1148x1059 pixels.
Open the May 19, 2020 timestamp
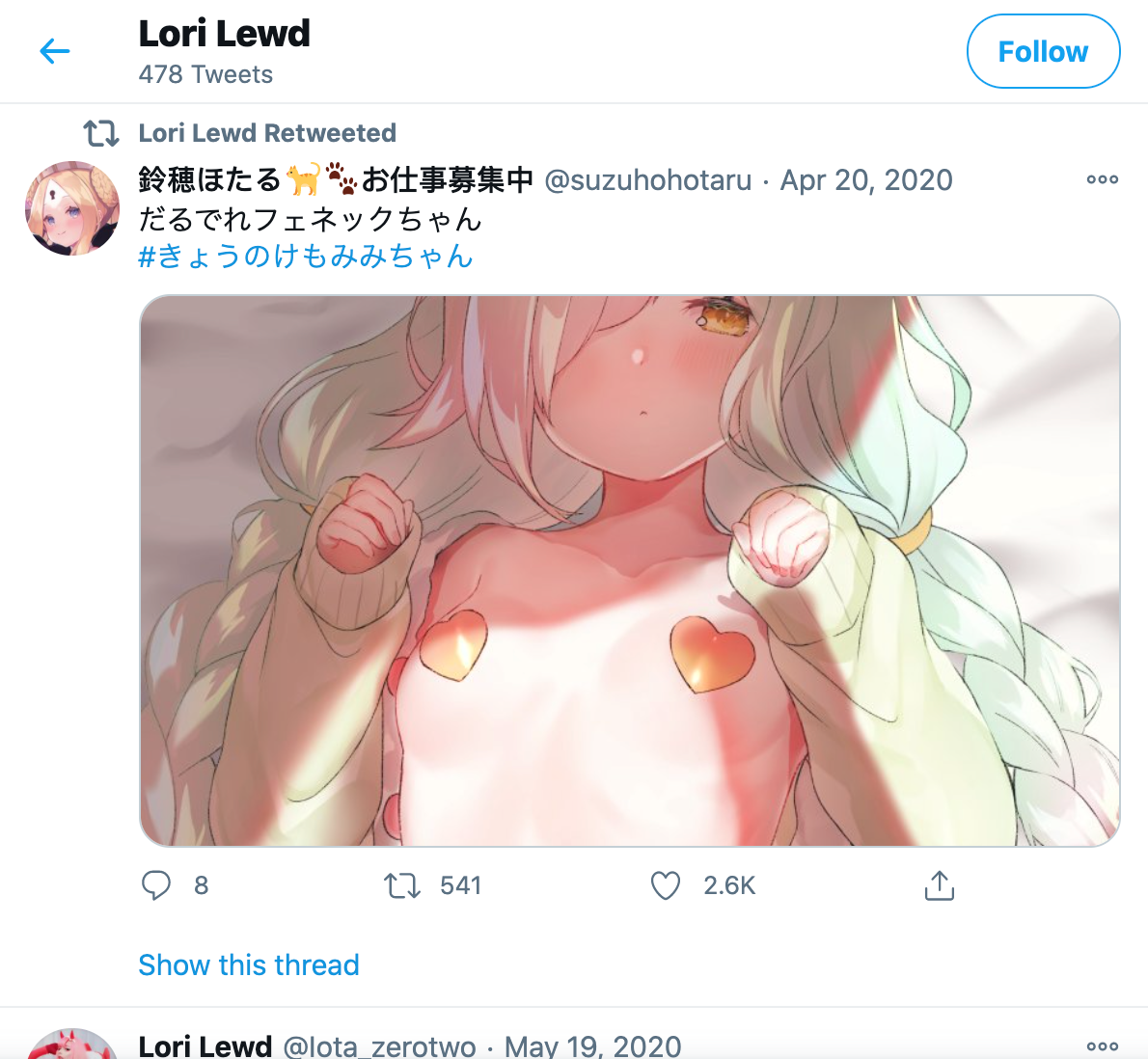pos(593,1046)
